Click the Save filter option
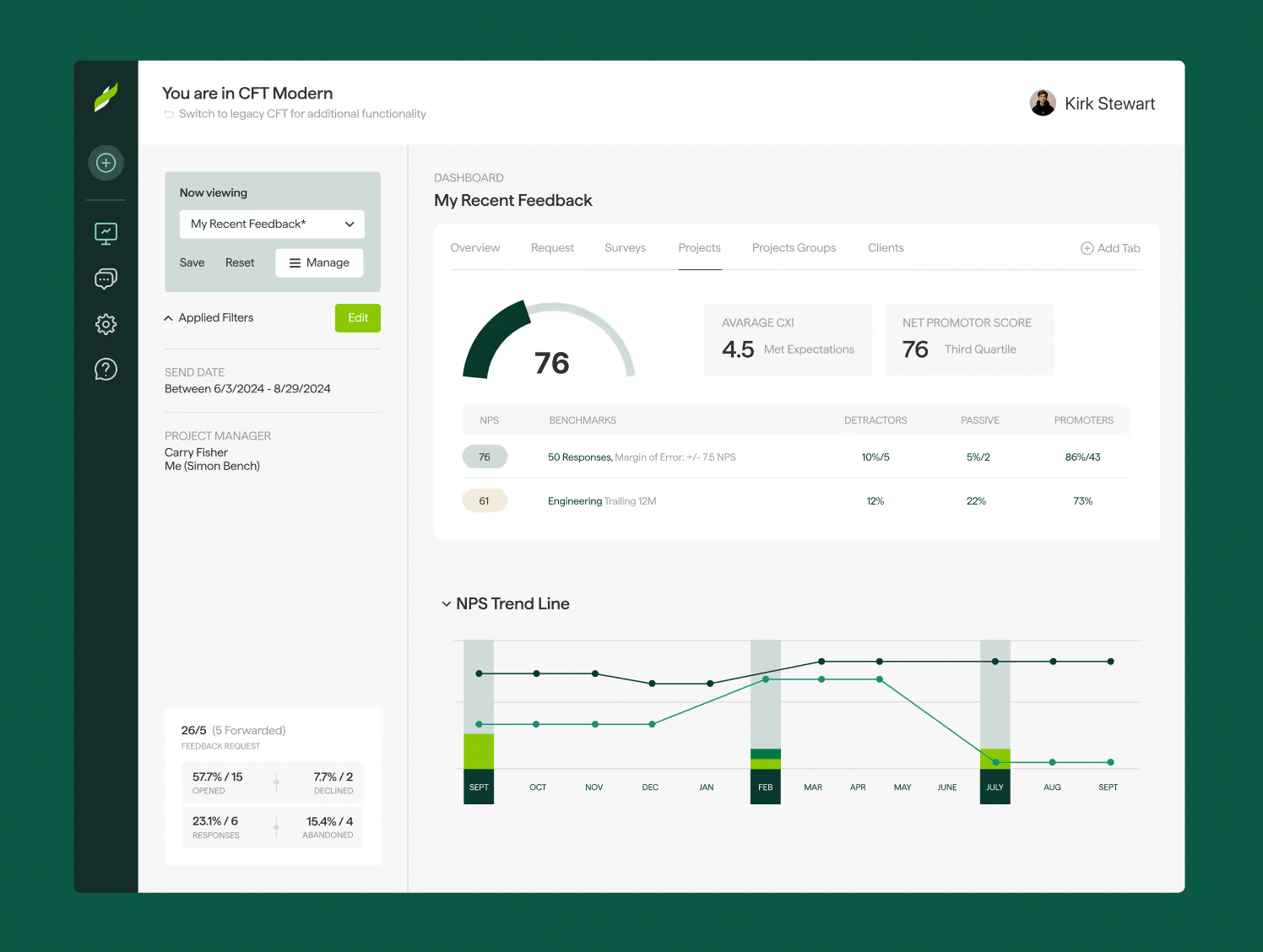Viewport: 1263px width, 952px height. click(x=192, y=262)
